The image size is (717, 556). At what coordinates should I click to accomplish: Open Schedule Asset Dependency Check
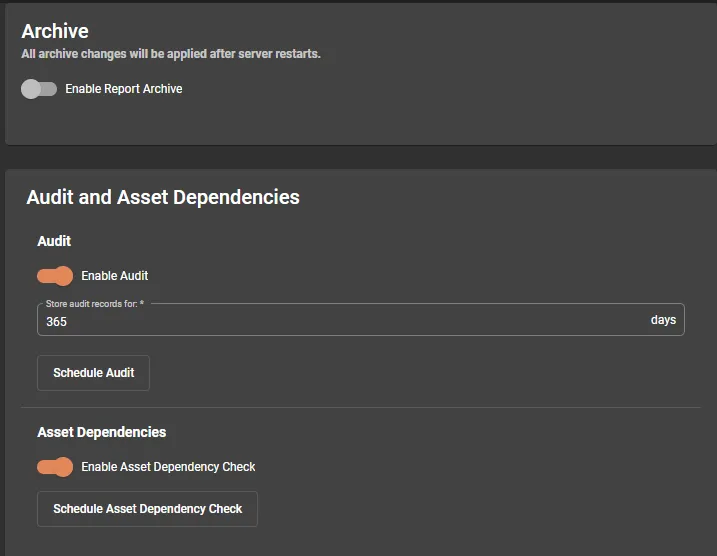tap(147, 509)
